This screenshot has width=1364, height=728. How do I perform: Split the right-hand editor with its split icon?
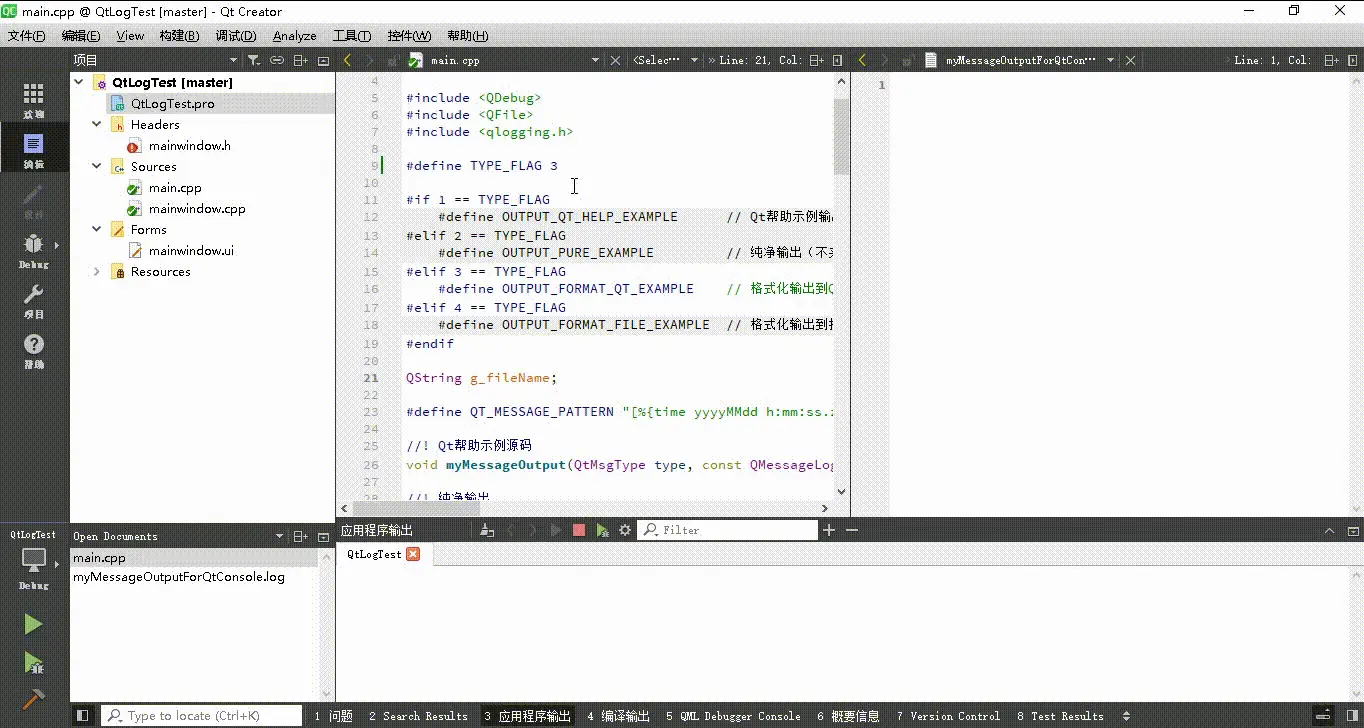pyautogui.click(x=1330, y=60)
